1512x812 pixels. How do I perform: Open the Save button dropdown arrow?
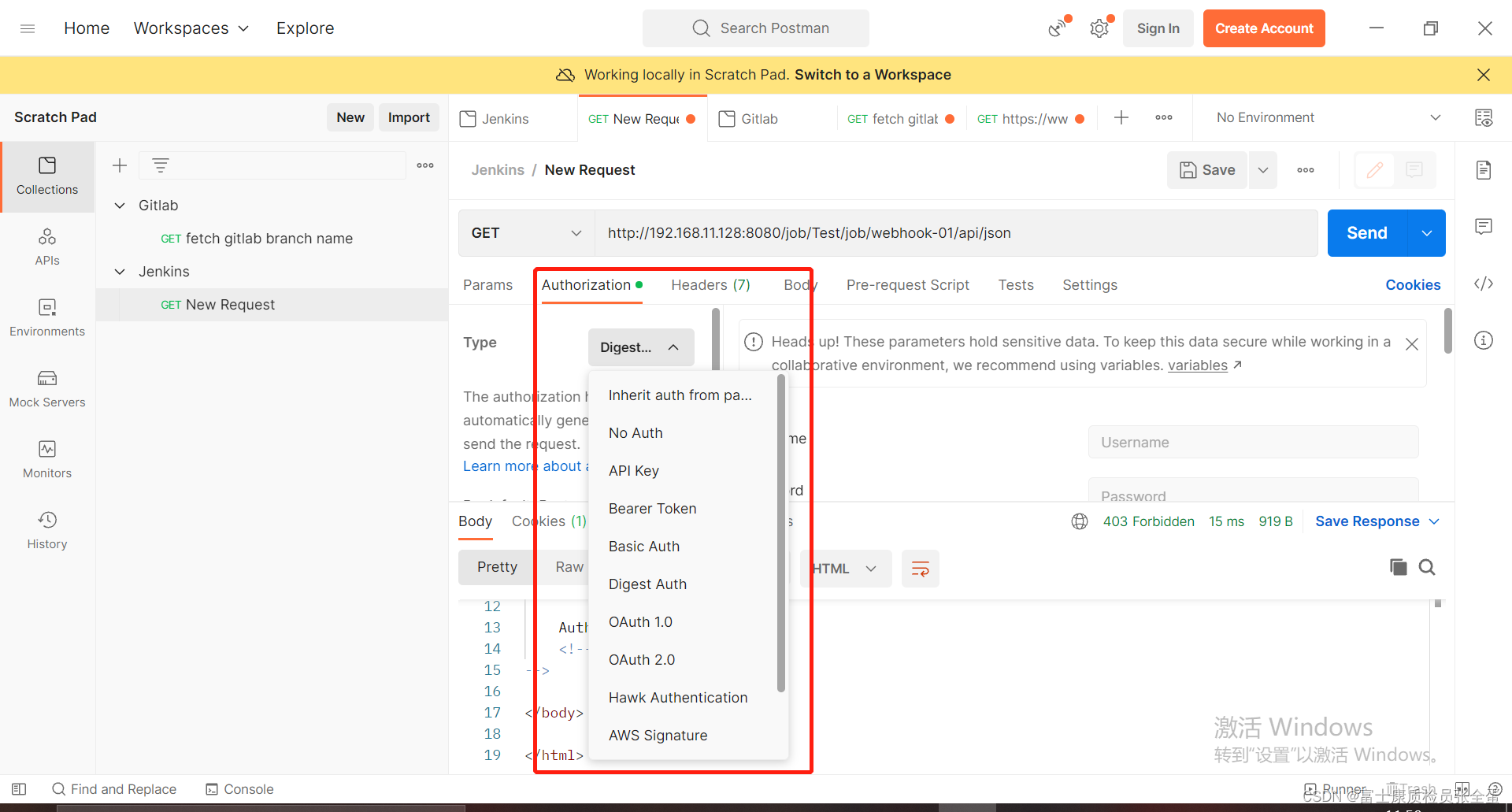point(1263,170)
